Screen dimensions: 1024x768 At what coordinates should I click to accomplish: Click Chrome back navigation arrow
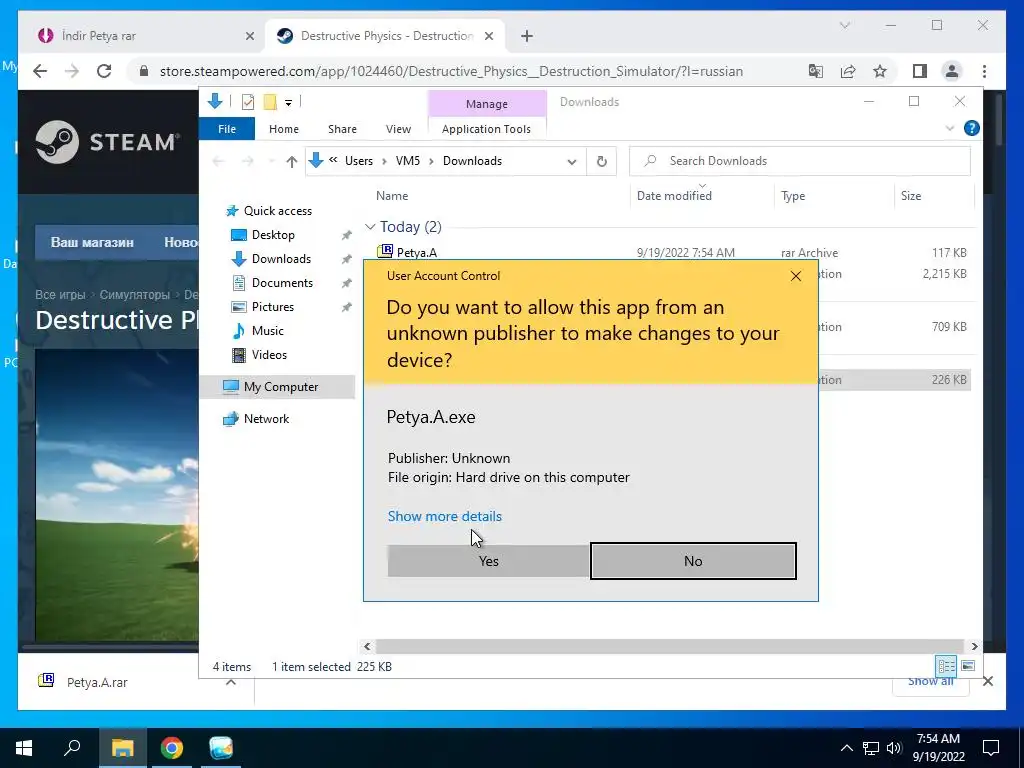coord(40,71)
